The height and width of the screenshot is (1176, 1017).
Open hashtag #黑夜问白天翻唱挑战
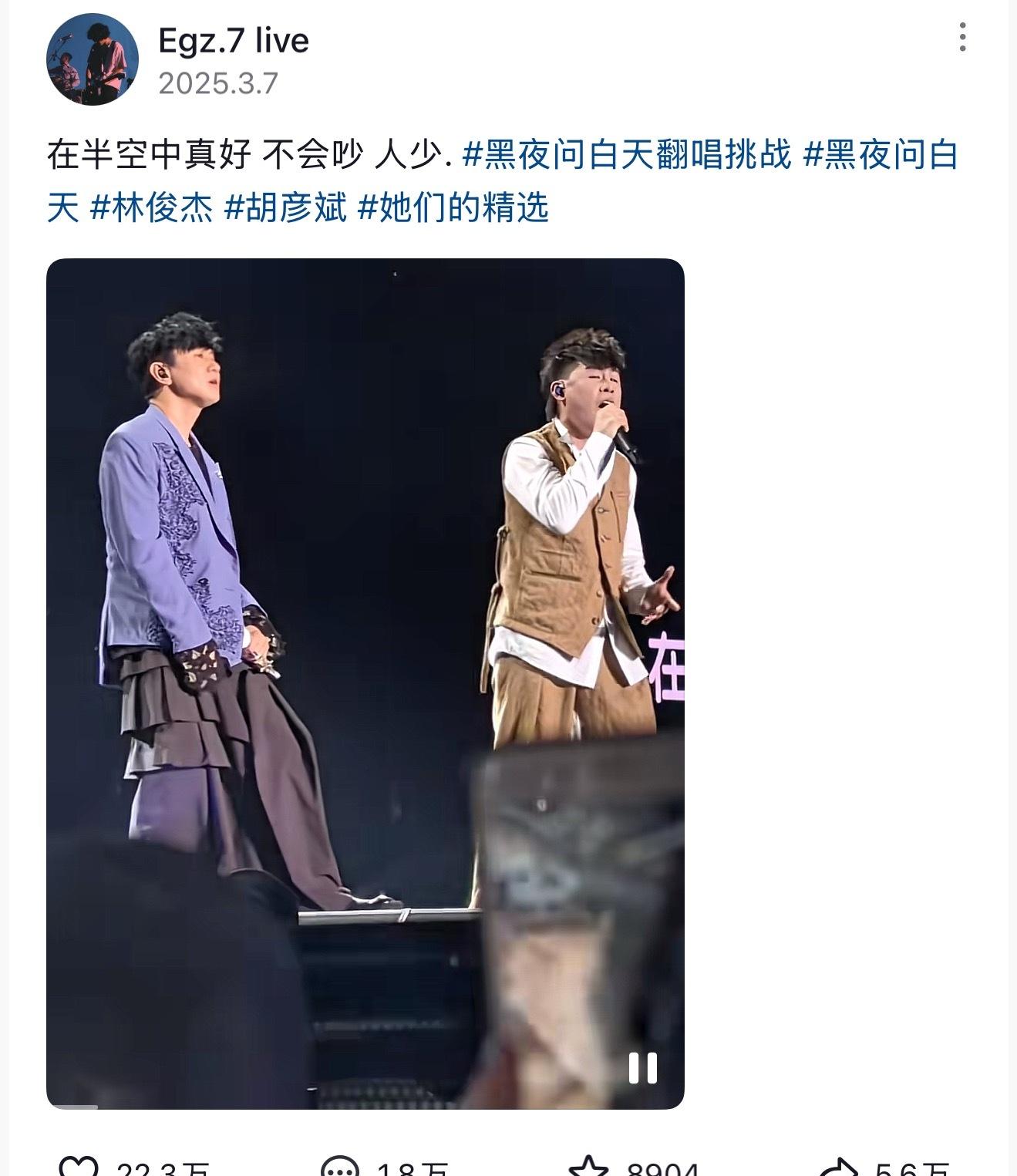[x=627, y=155]
